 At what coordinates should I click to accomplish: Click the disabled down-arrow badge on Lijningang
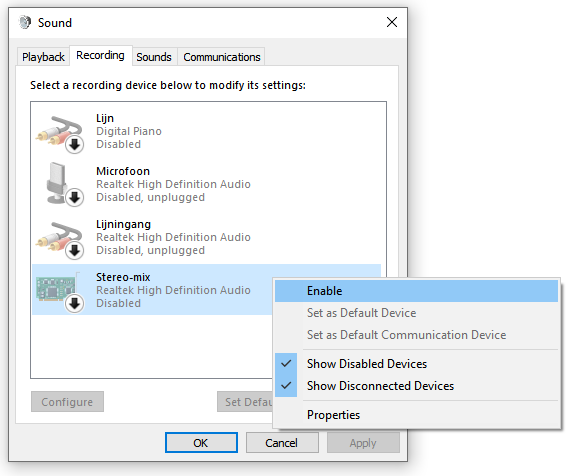pyautogui.click(x=75, y=251)
